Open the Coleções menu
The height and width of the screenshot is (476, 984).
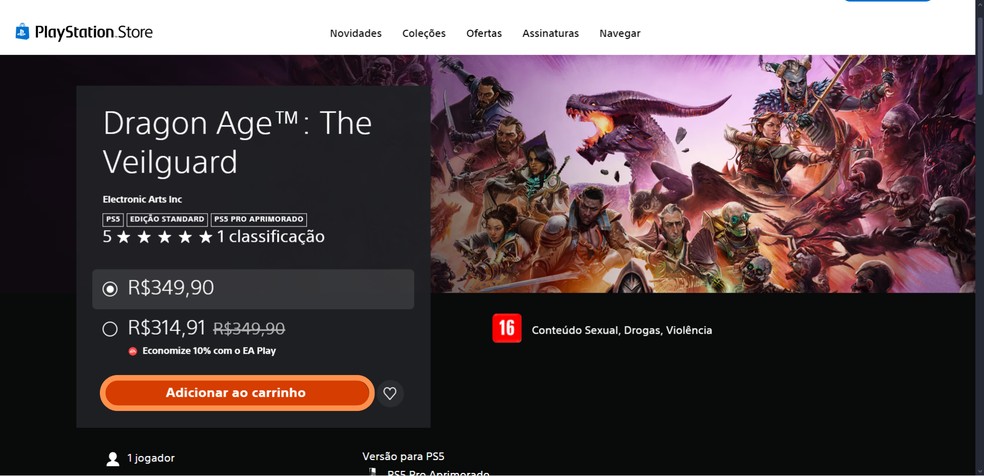[424, 33]
